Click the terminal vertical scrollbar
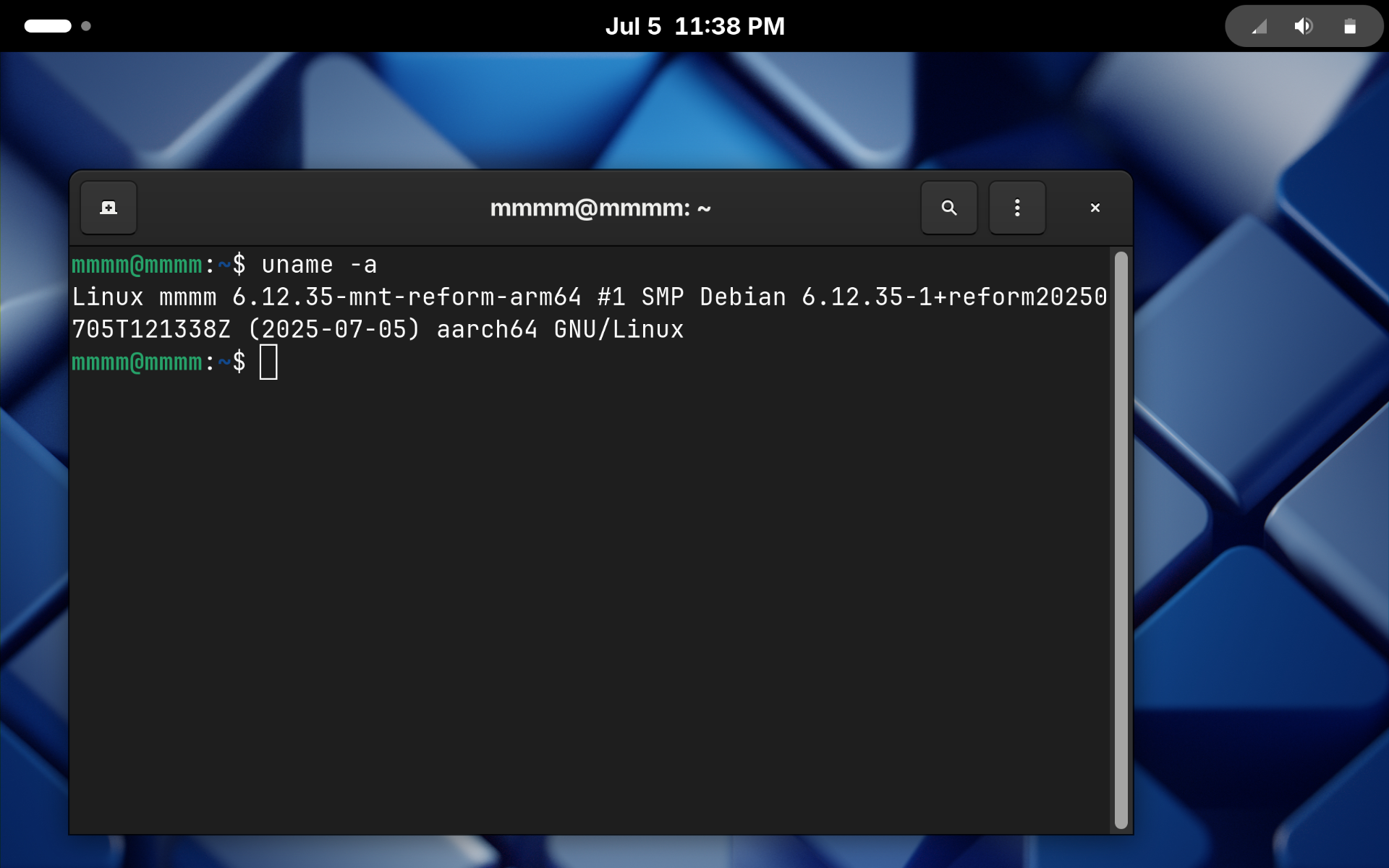The image size is (1389, 868). click(x=1121, y=540)
